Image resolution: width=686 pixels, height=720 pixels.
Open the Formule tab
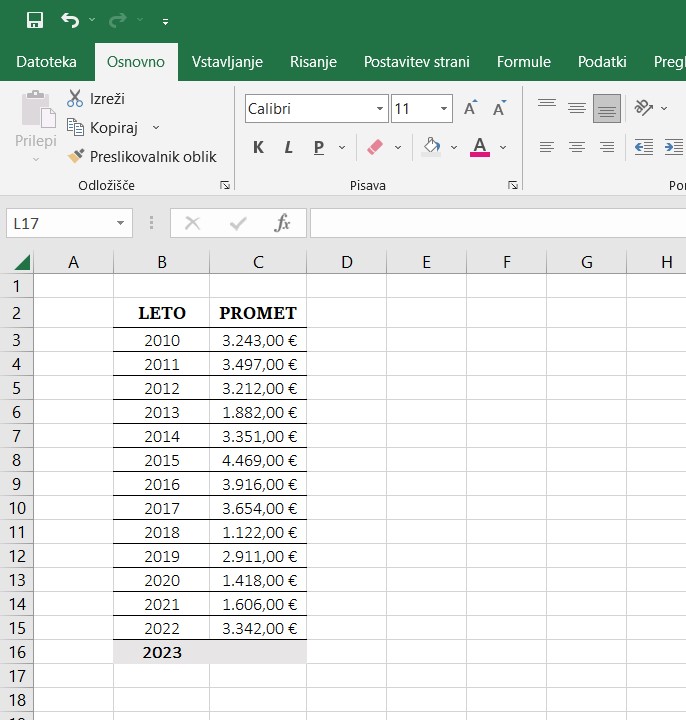click(x=523, y=62)
